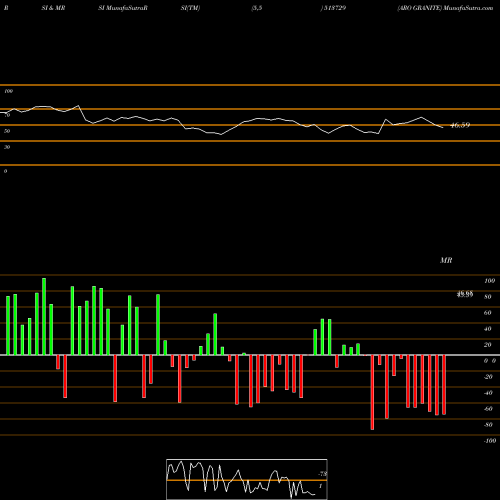Screen dimensions: 500x500
Task: Click the '-73' value in the mini chart
Action: [322, 474]
